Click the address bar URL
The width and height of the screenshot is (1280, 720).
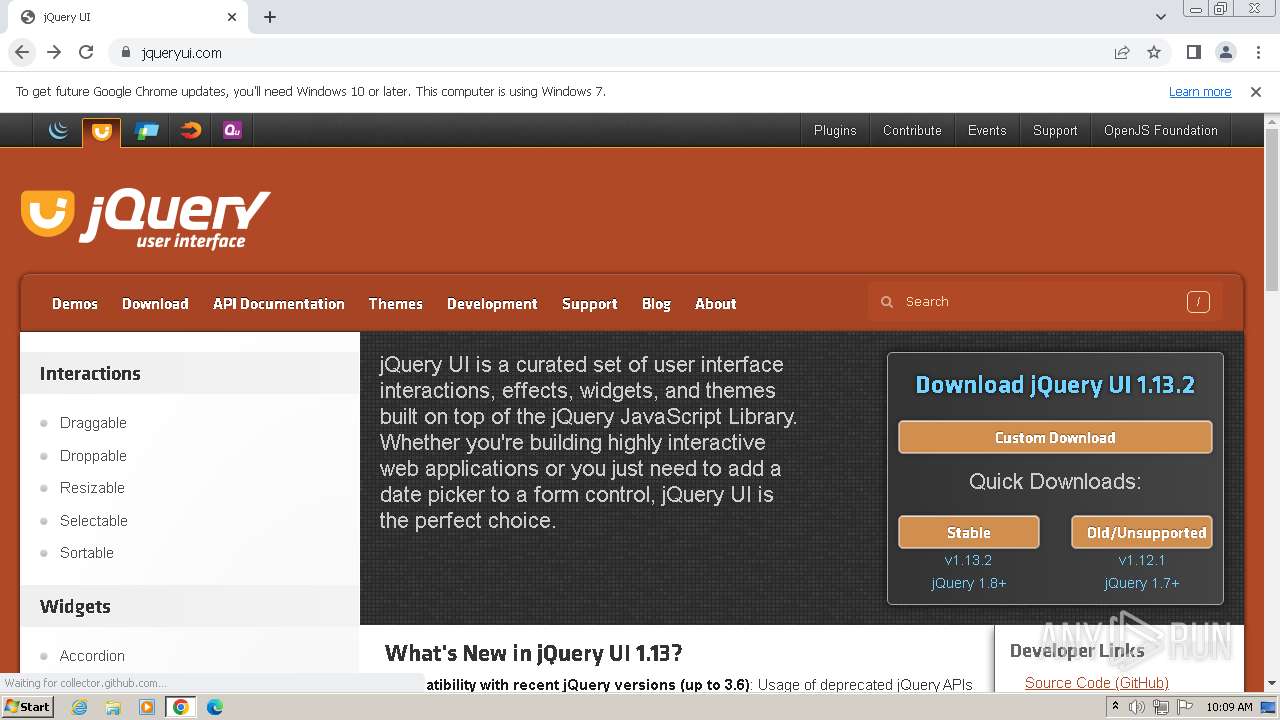coord(182,53)
